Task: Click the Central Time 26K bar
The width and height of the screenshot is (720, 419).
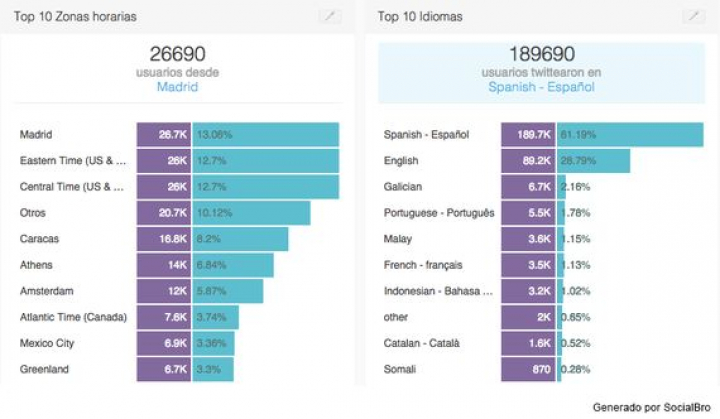Action: click(x=237, y=186)
